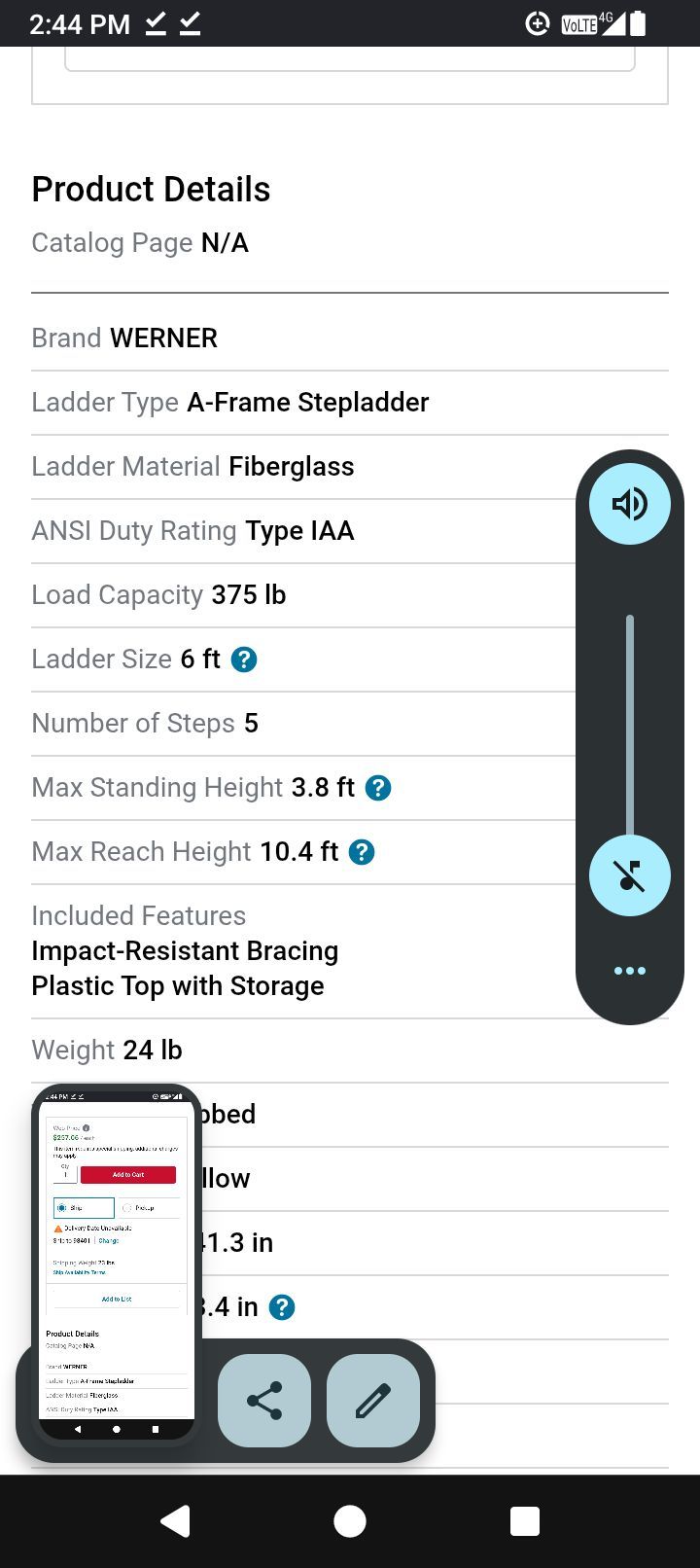
Task: Share the captured screenshot
Action: click(x=264, y=1401)
